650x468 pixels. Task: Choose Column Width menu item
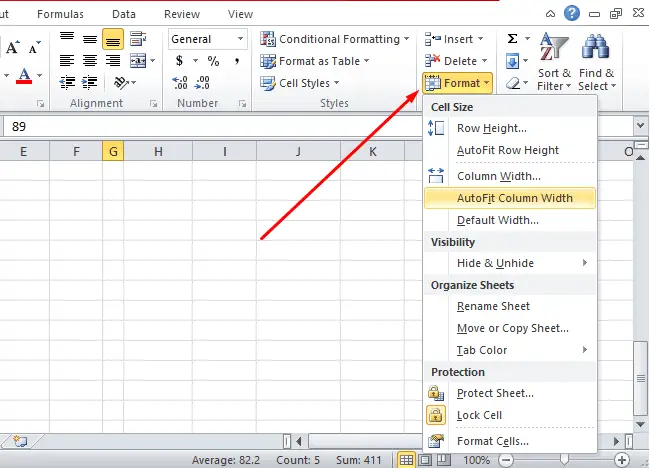point(510,176)
